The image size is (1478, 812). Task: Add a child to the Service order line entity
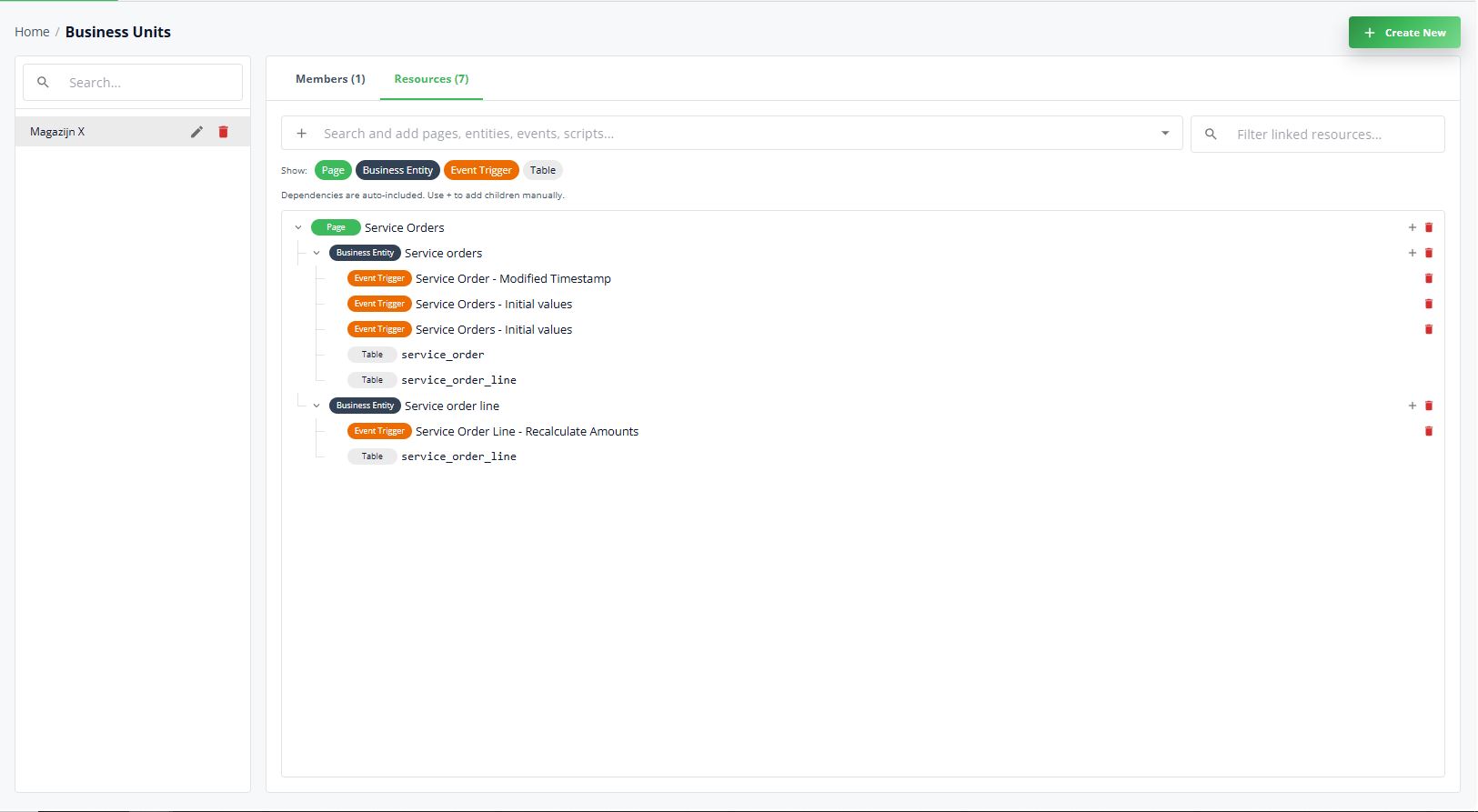pos(1412,406)
